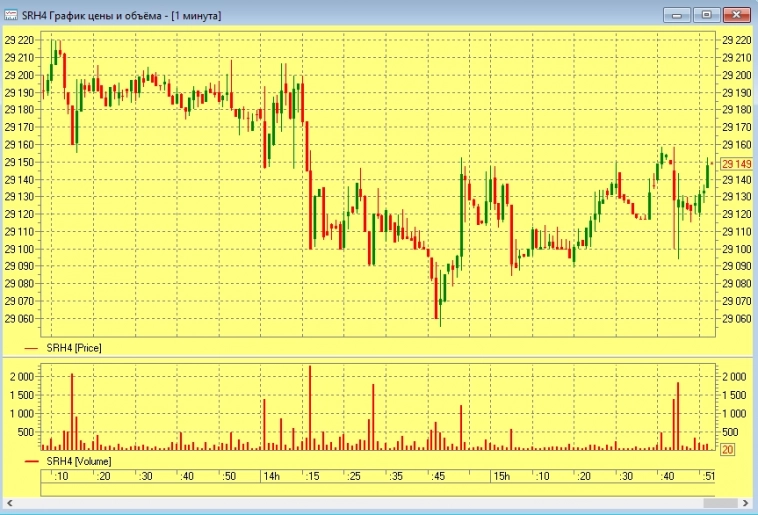
Task: Minimize the SRH4 chart window
Action: point(677,15)
